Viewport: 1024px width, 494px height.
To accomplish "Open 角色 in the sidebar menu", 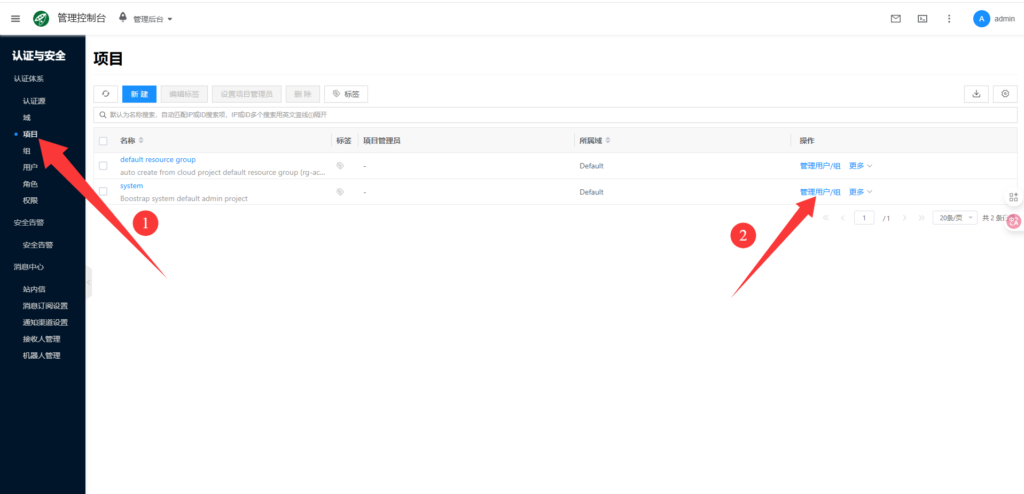I will [30, 184].
